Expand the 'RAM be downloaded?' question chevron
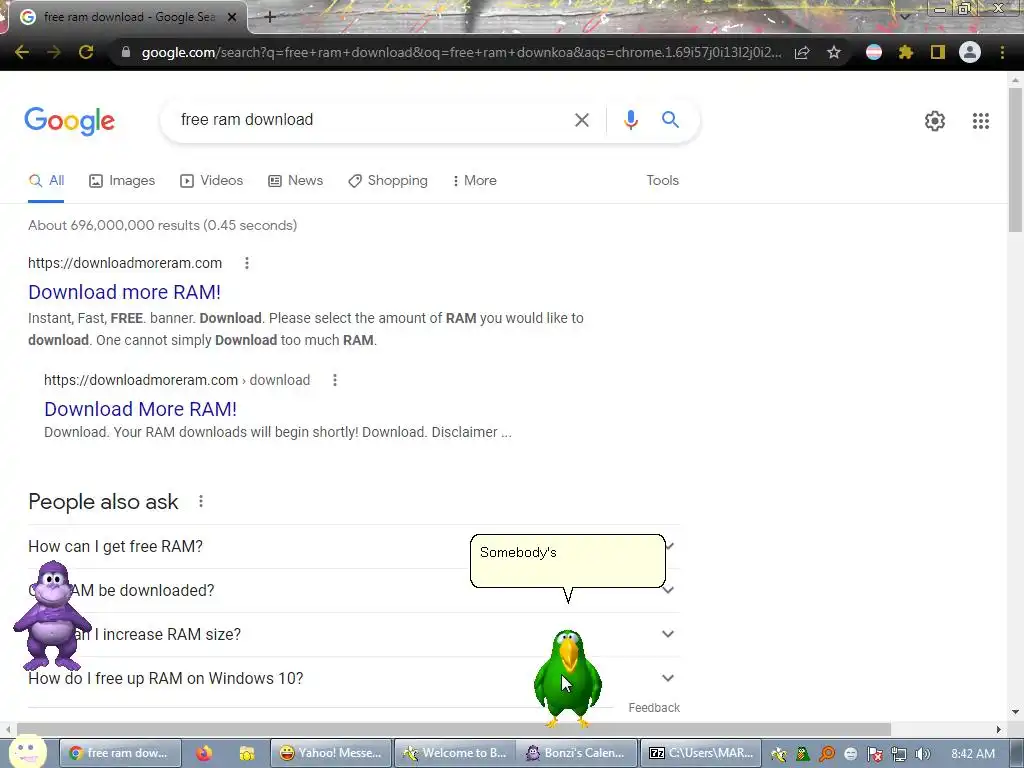The height and width of the screenshot is (768, 1024). pos(668,590)
